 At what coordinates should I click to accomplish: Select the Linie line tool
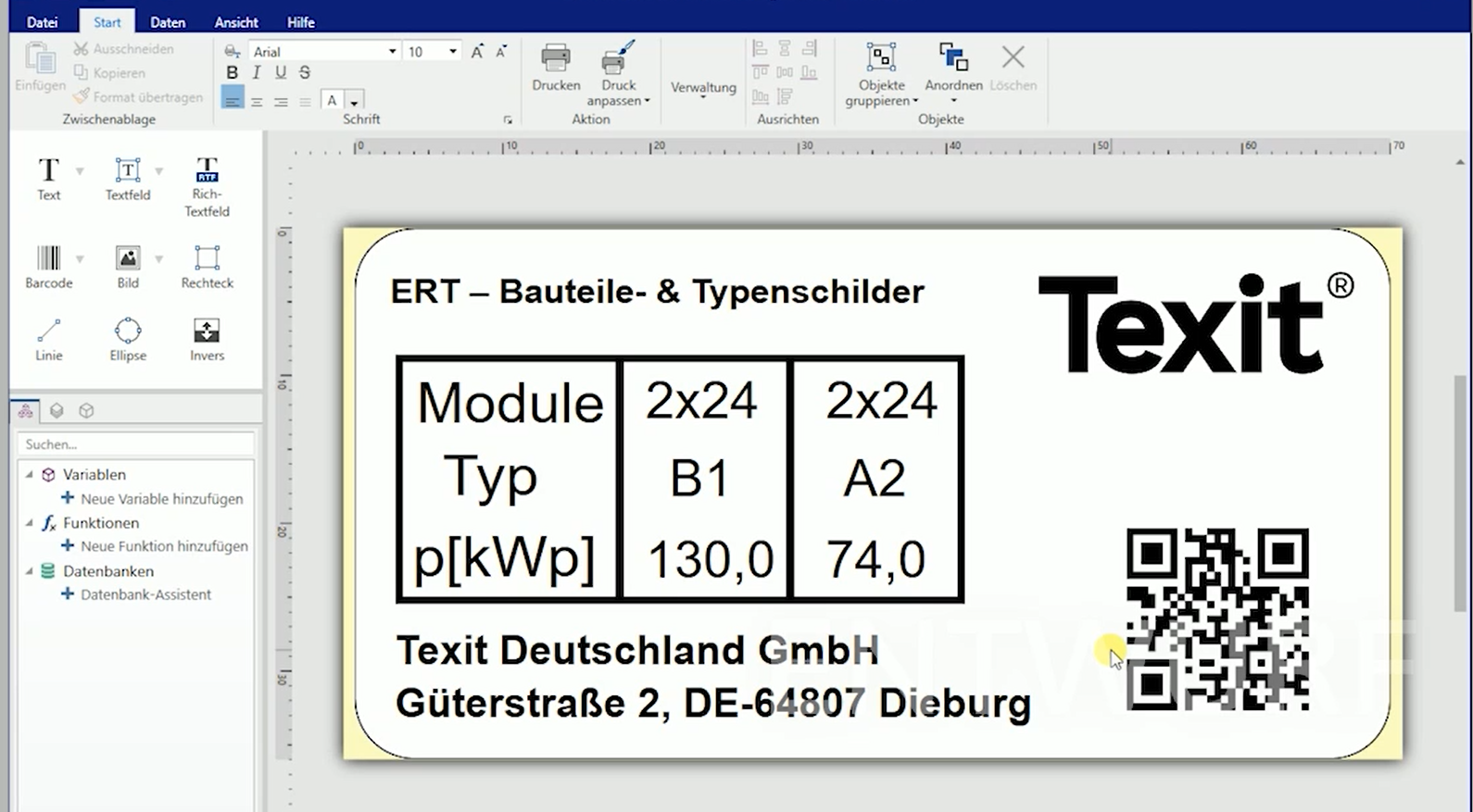click(49, 339)
